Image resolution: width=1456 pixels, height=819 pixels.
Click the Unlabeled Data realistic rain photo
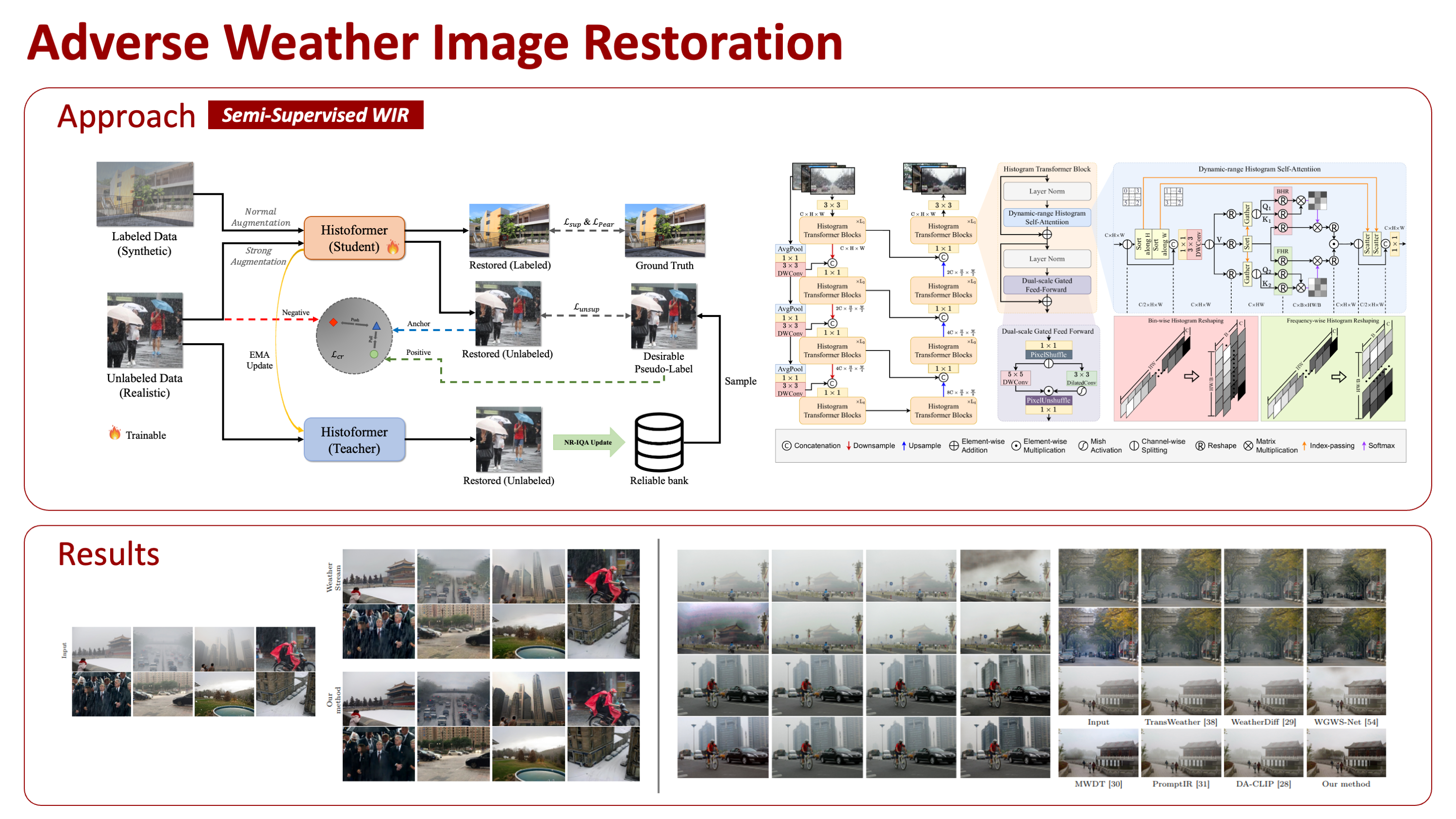(145, 330)
